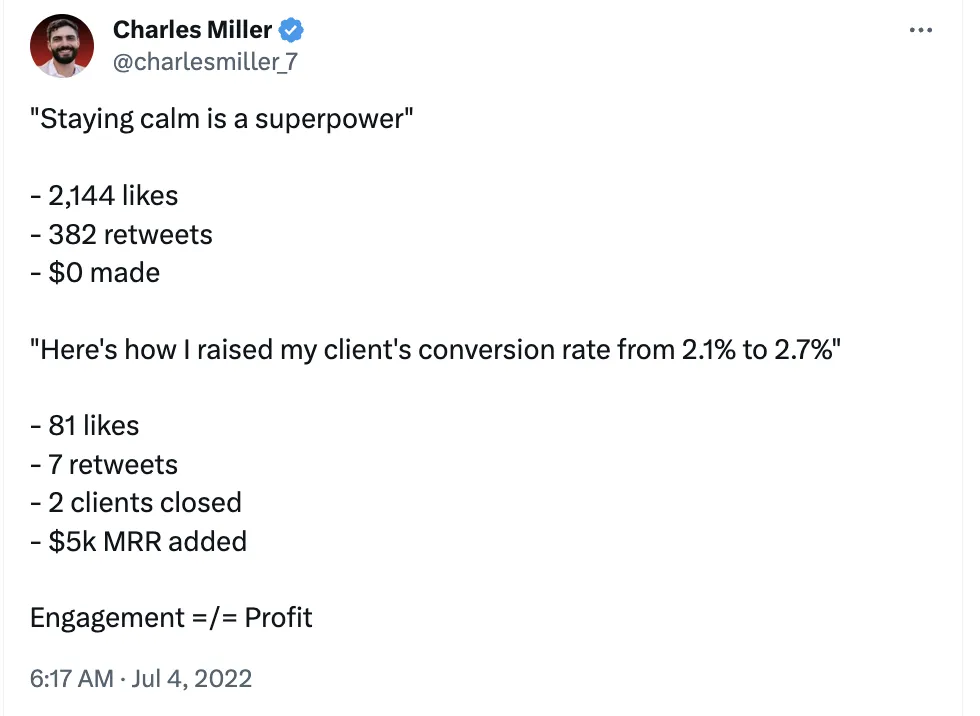Click the "Staying calm is a superpower" quote

click(222, 119)
